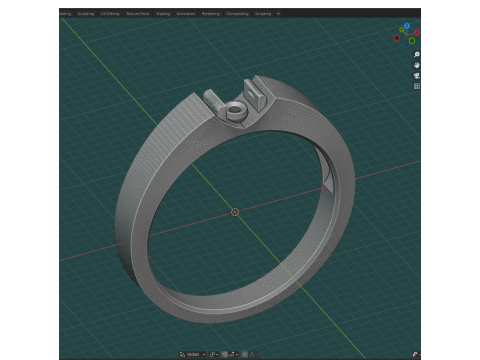The image size is (480, 360).
Task: Open the Animation workspace tab
Action: pos(186,14)
